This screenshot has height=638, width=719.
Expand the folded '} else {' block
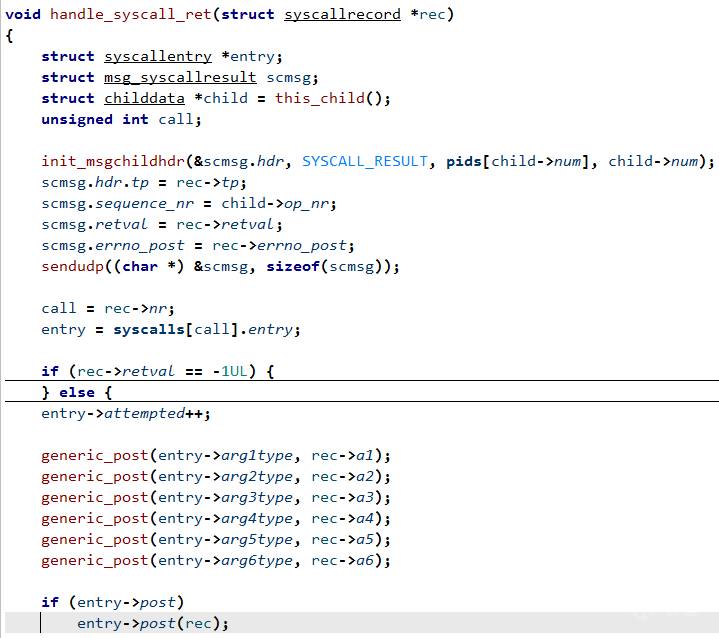[76, 392]
